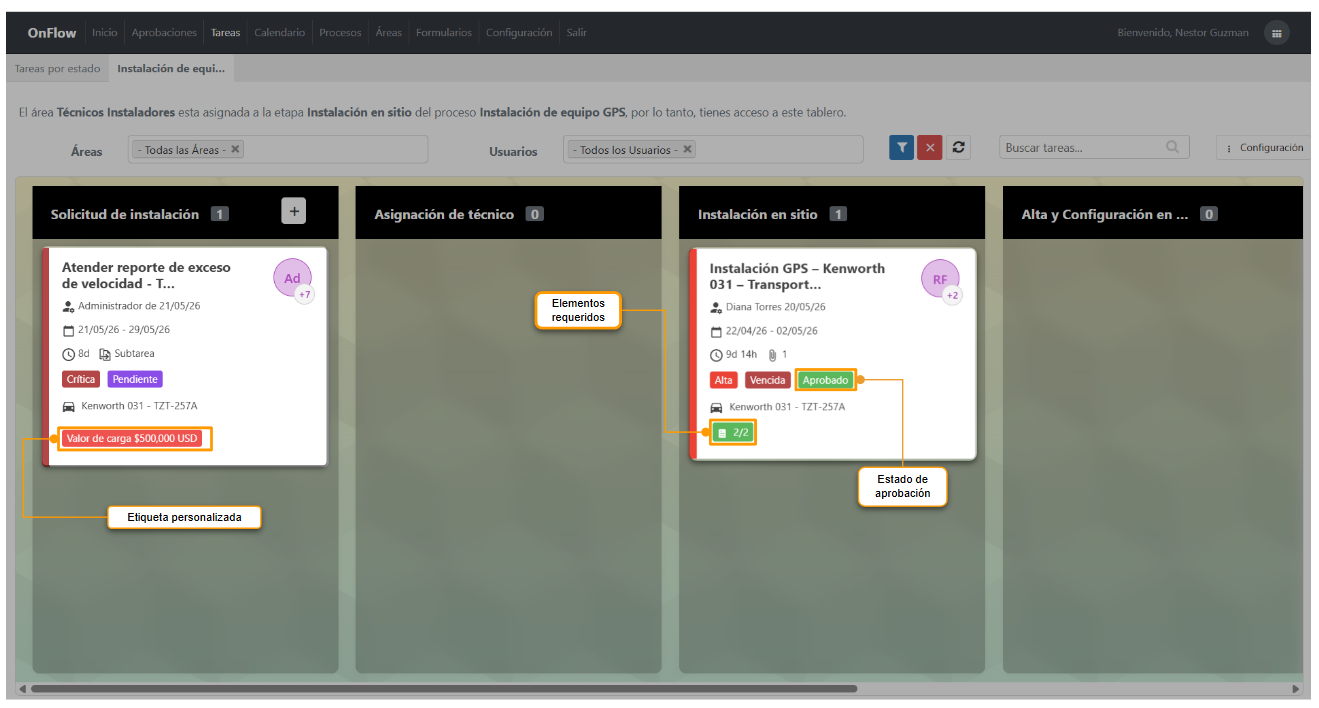Open the 'Instalación GPS – Kenworth 031' card title

point(797,276)
